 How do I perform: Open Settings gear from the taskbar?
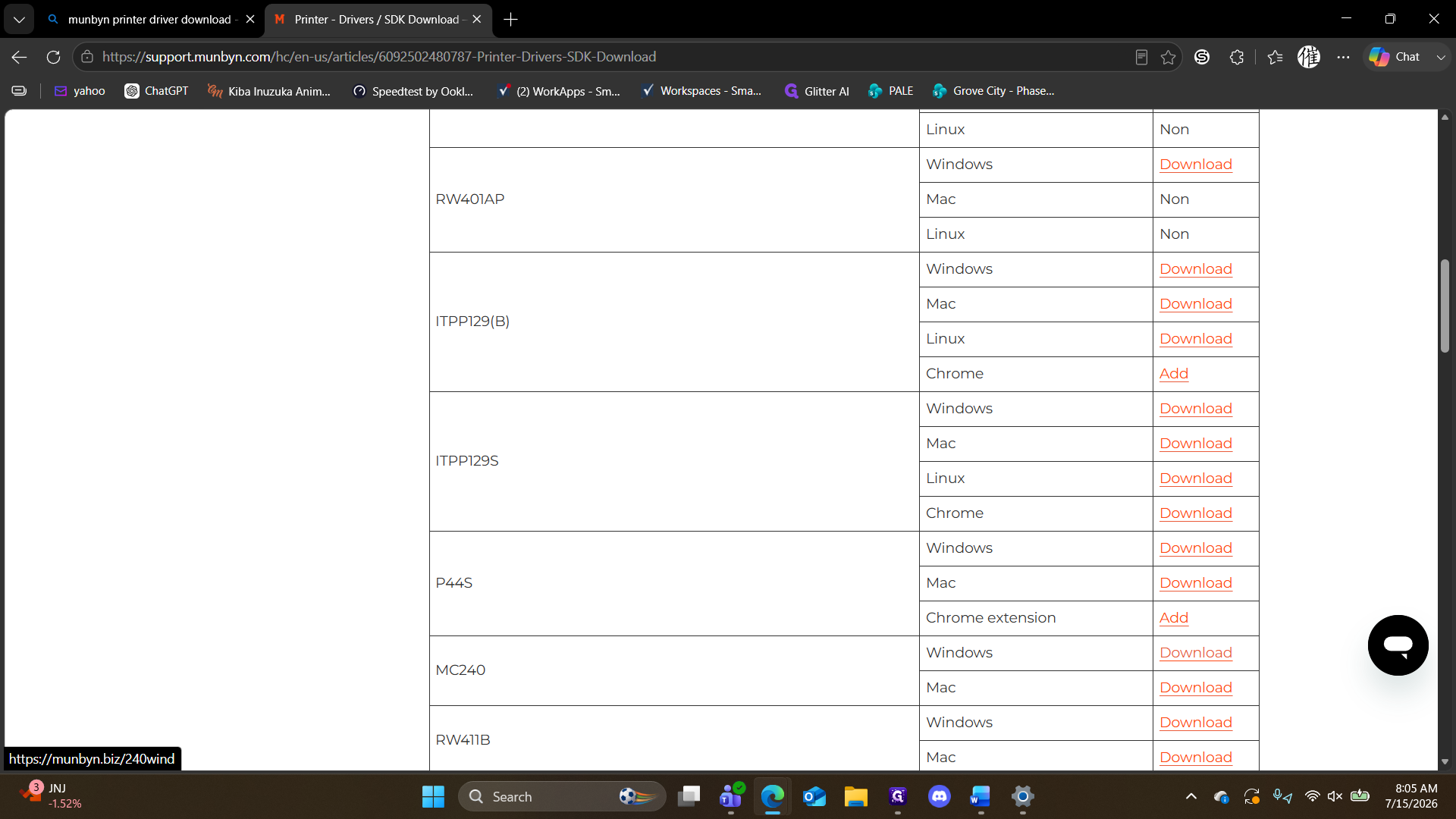[1023, 796]
